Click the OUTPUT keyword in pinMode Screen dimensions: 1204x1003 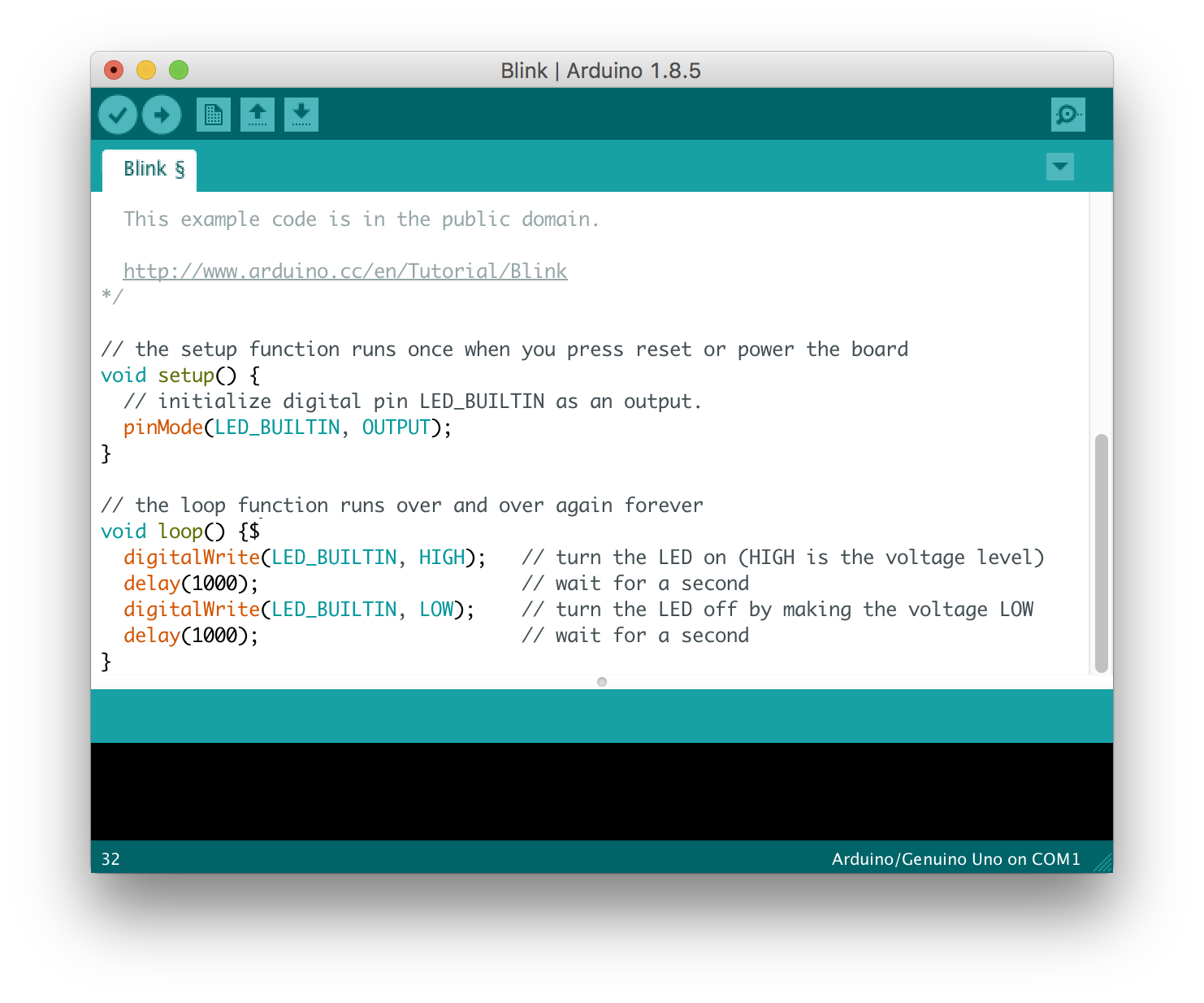(396, 427)
